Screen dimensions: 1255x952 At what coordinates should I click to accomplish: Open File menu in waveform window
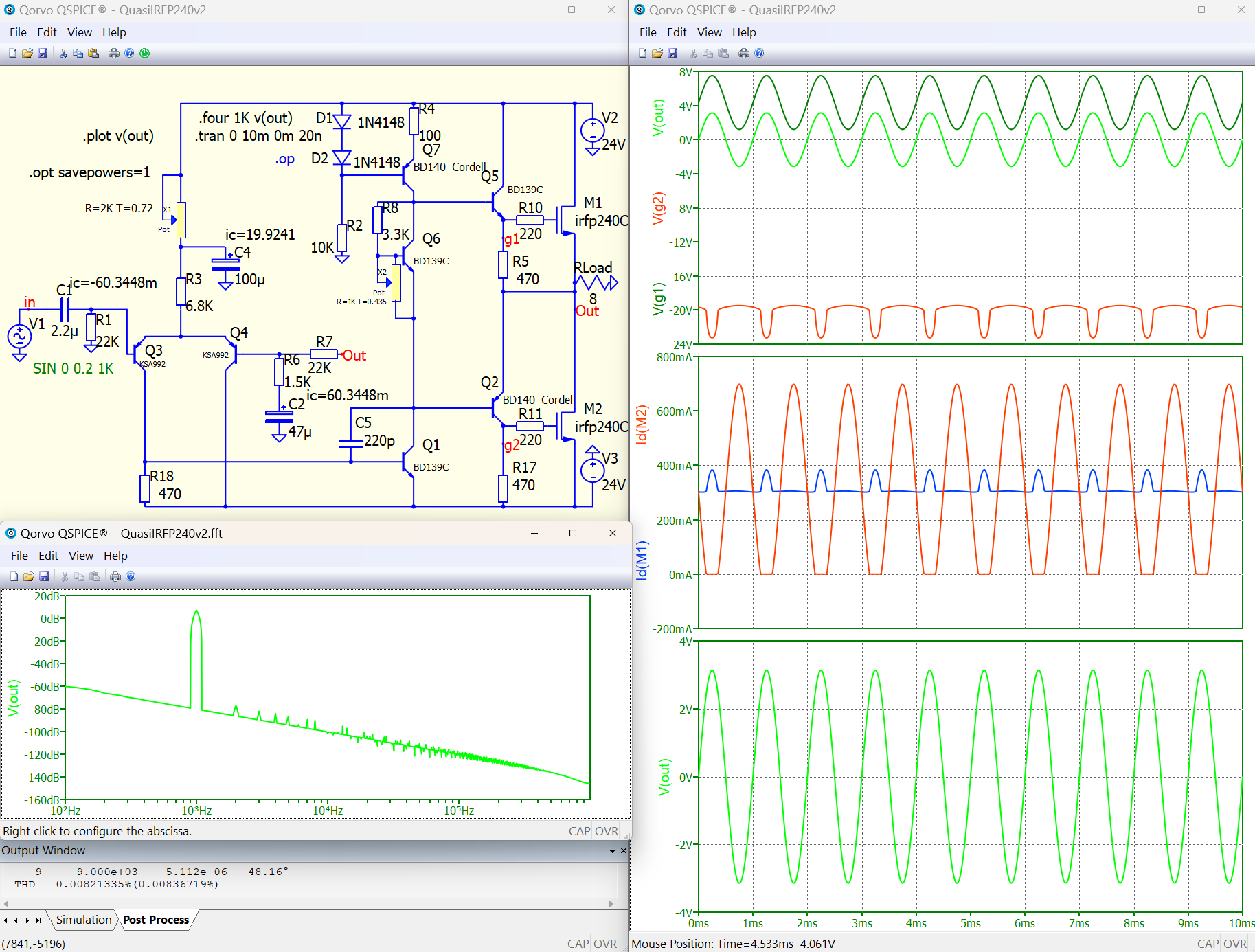648,32
